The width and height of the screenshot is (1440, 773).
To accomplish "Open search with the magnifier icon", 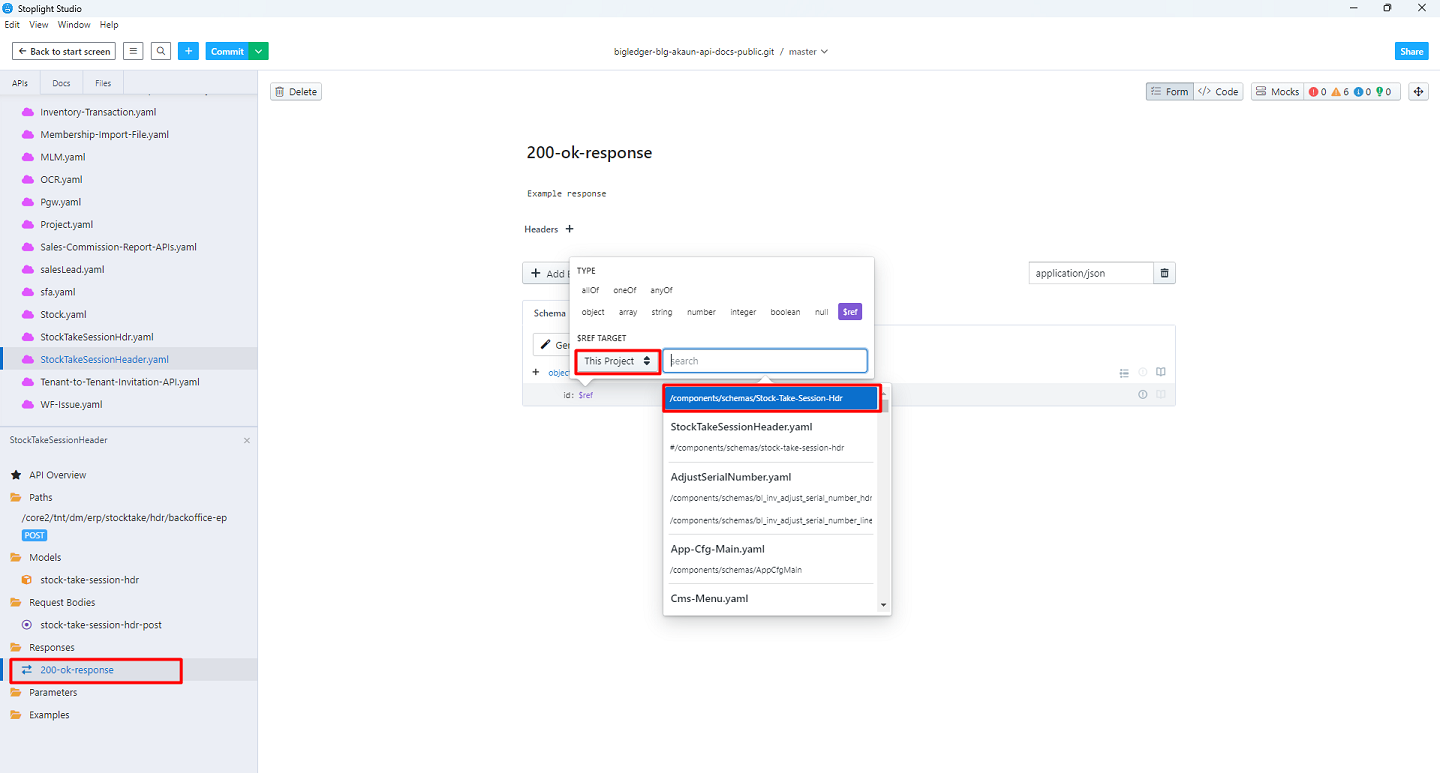I will point(161,51).
